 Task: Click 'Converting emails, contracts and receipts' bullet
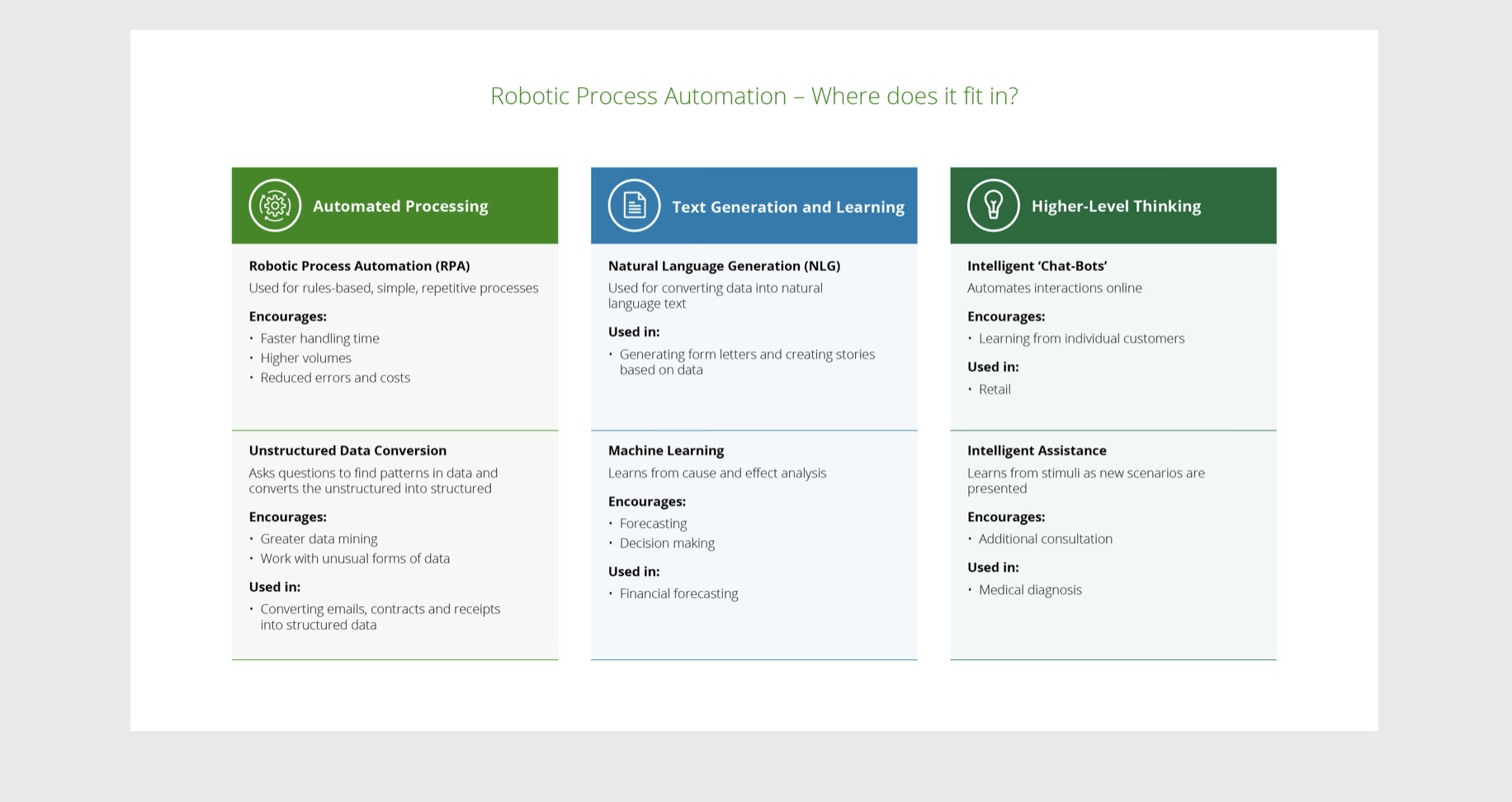click(380, 617)
